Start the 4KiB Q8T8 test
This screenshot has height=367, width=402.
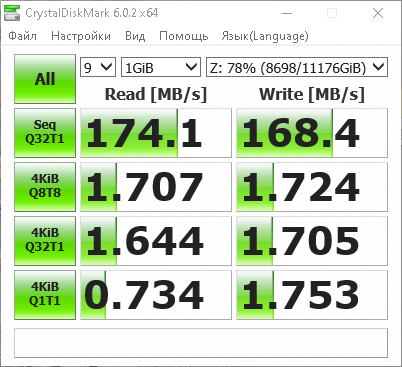(x=45, y=187)
